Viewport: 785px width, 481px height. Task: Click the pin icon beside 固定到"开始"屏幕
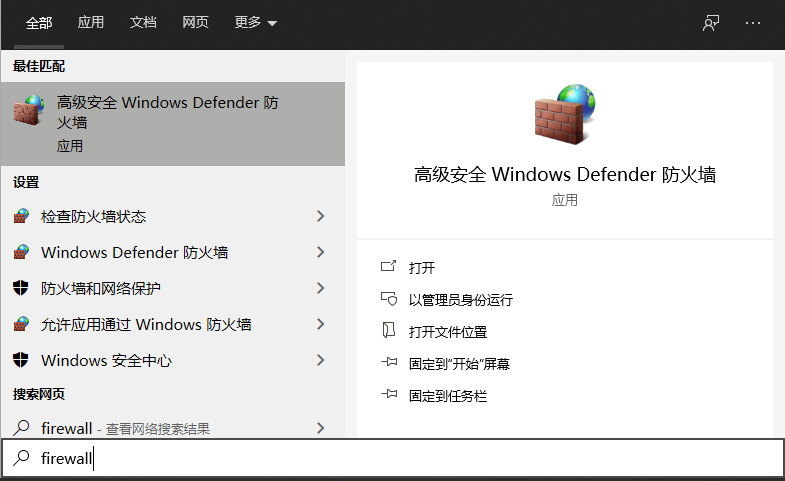click(x=389, y=361)
